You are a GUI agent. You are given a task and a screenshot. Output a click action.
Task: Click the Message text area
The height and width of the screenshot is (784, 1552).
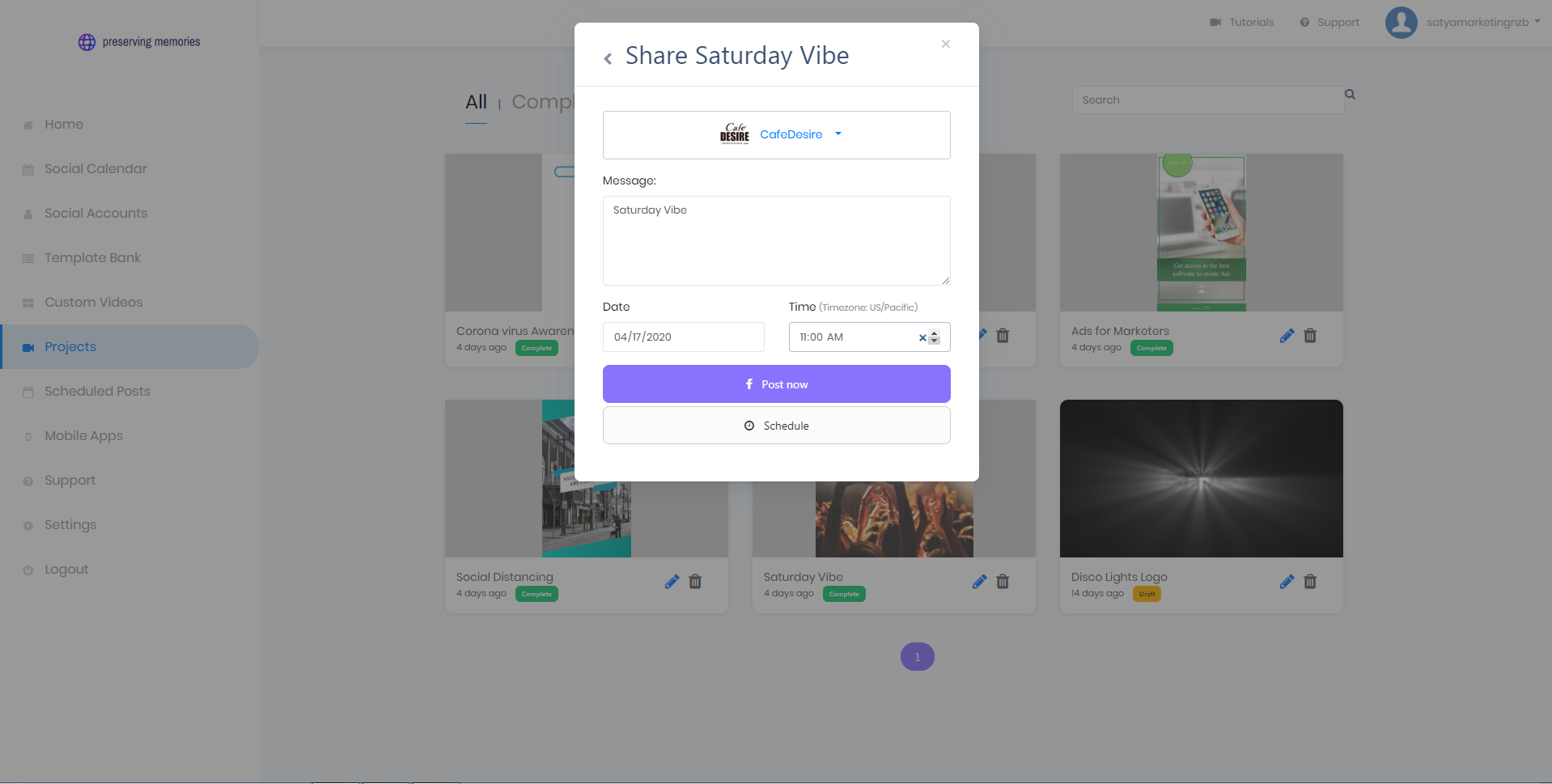(x=776, y=240)
